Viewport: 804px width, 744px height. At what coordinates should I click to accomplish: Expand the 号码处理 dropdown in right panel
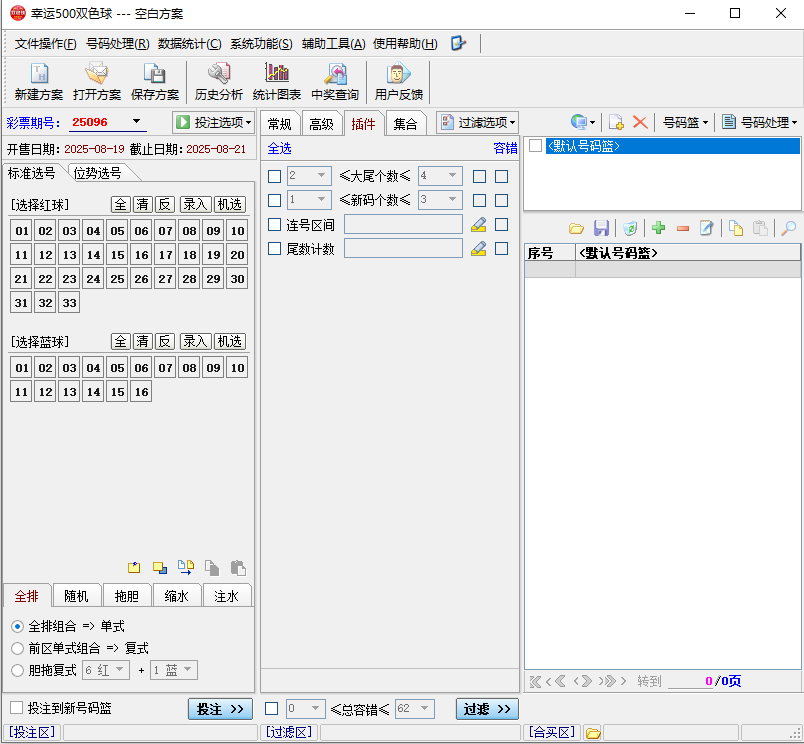coord(759,122)
